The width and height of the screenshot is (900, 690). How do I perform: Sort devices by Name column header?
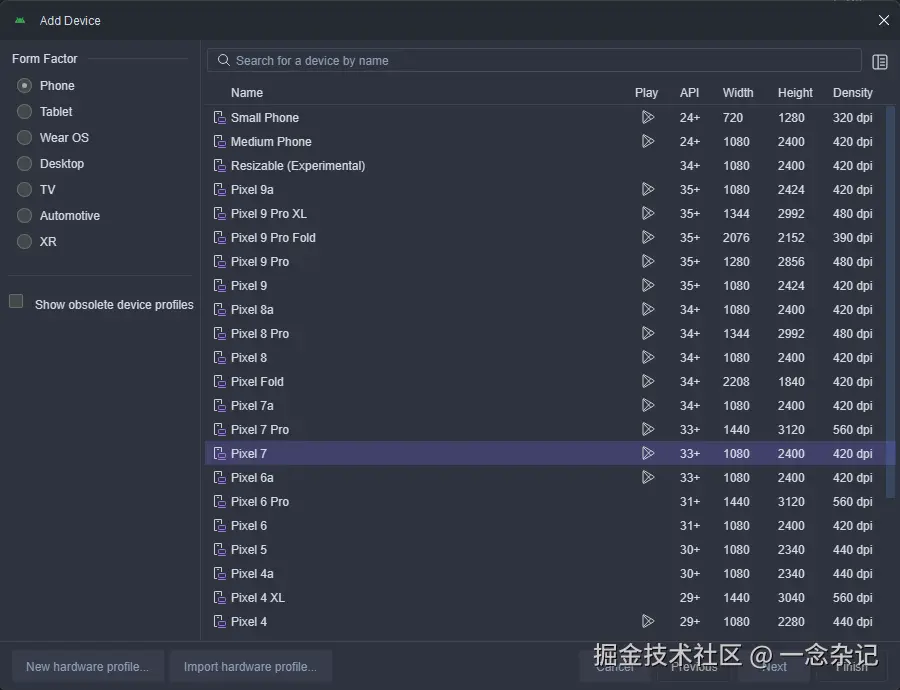click(x=247, y=92)
